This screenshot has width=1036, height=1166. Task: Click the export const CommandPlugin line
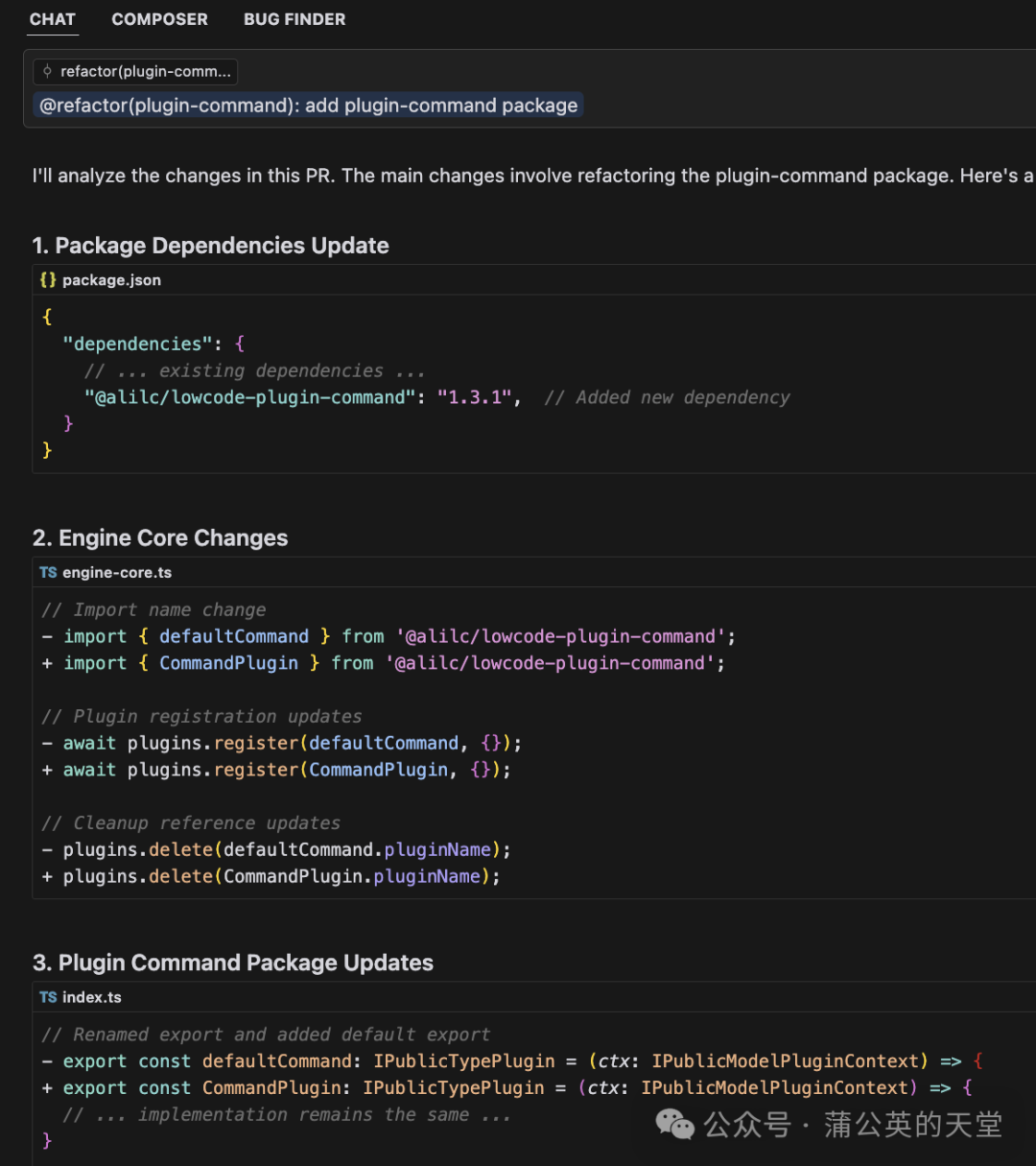tap(506, 1088)
